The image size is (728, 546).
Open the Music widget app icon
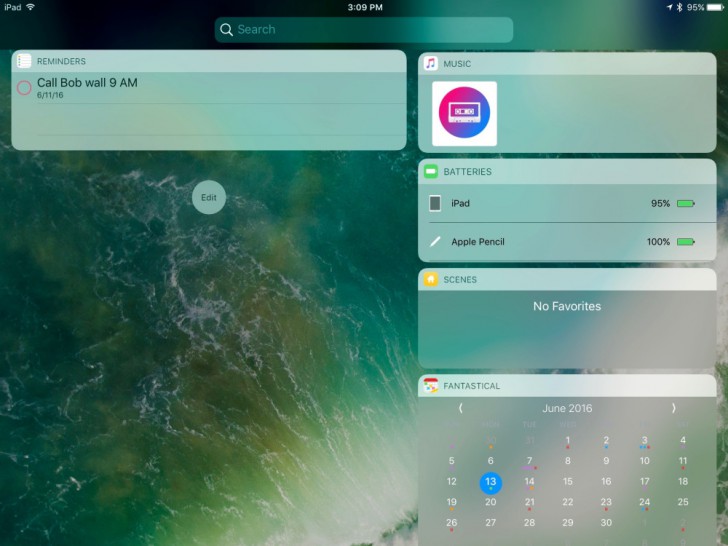(431, 64)
